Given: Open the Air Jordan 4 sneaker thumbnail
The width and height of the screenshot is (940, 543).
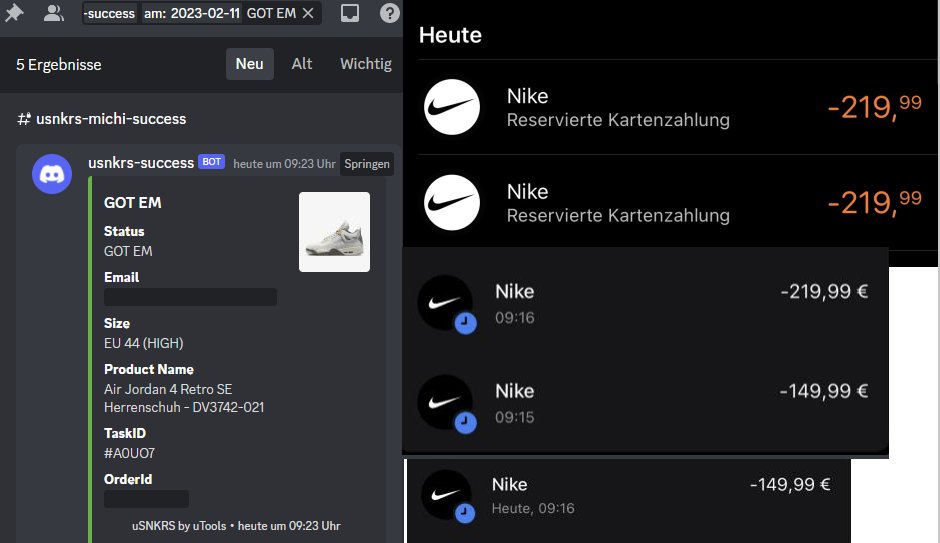Looking at the screenshot, I should pyautogui.click(x=335, y=232).
